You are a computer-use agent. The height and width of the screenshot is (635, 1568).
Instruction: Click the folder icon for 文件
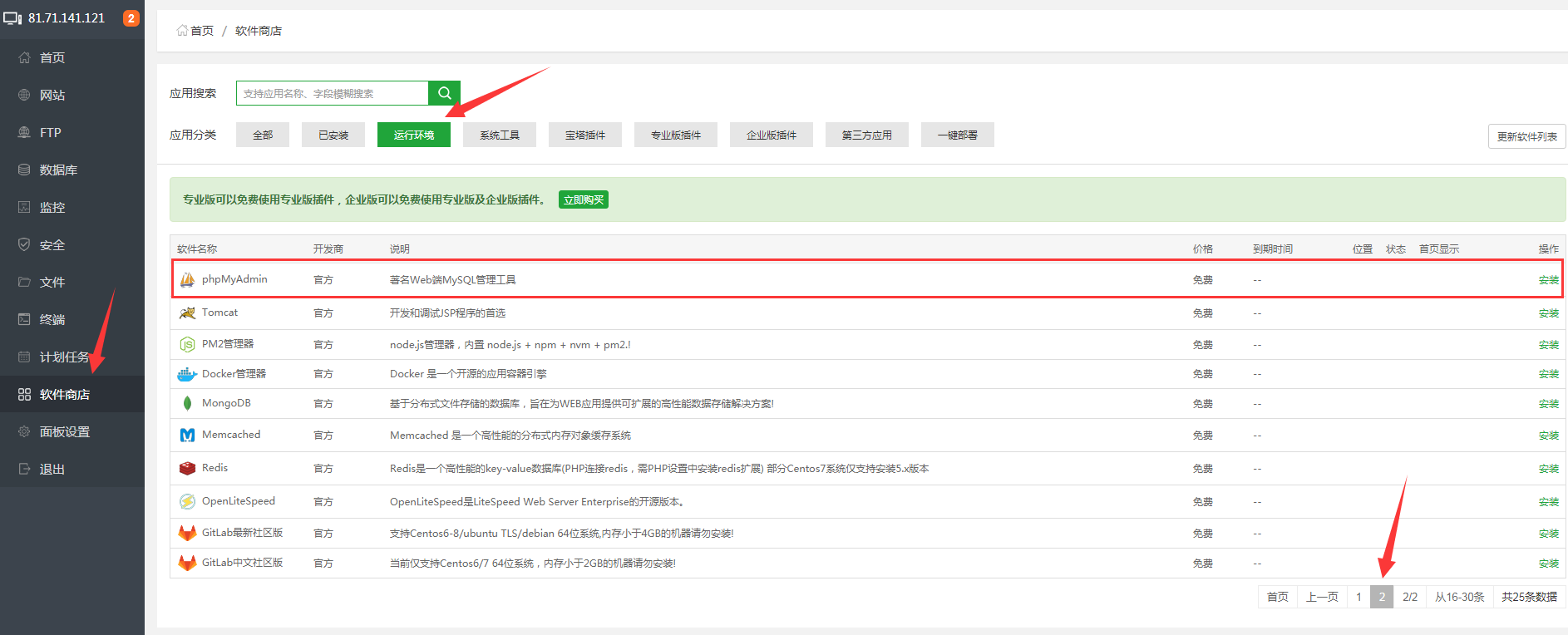(24, 282)
